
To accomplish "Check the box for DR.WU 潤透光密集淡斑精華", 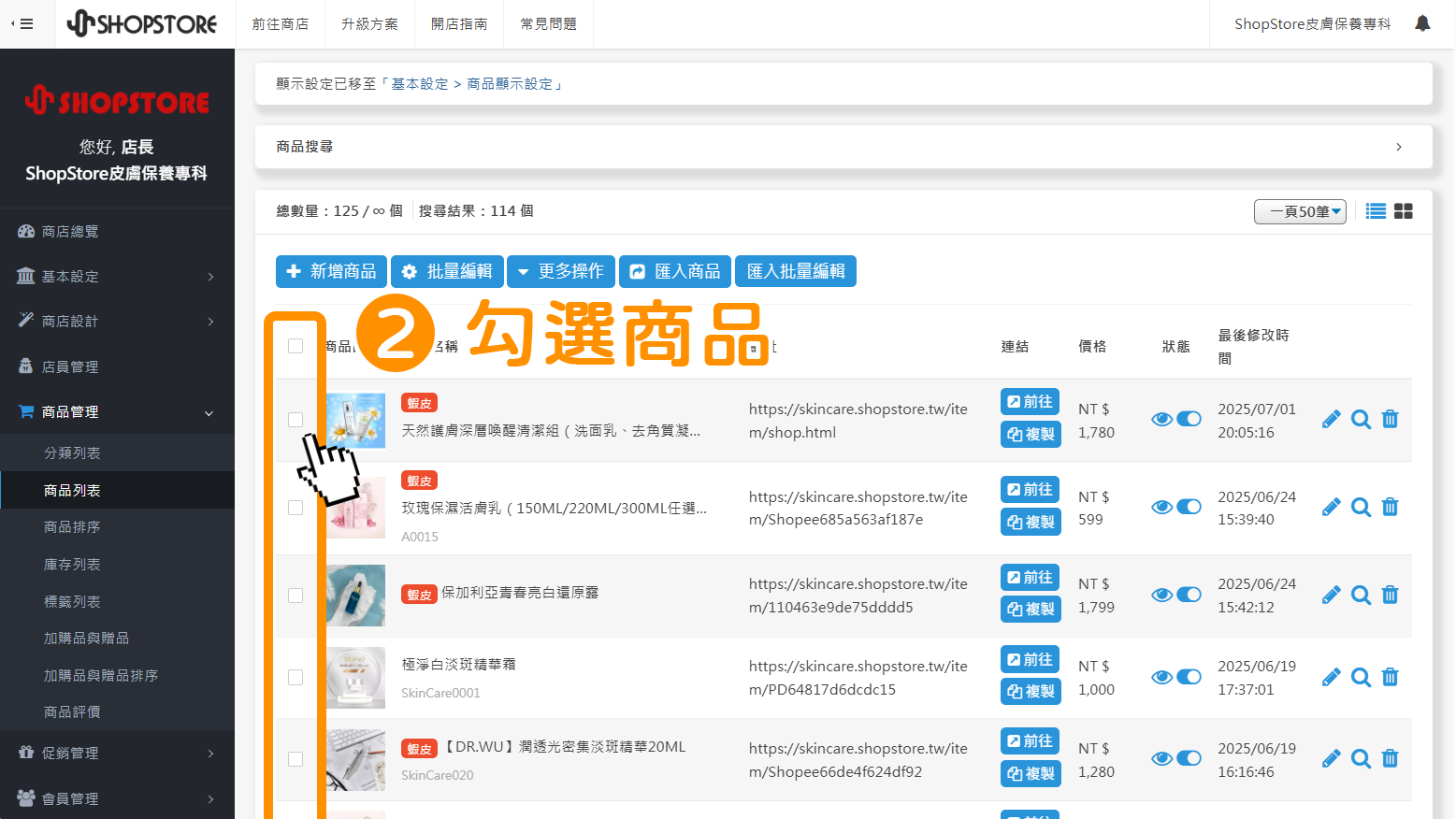I will tap(296, 759).
